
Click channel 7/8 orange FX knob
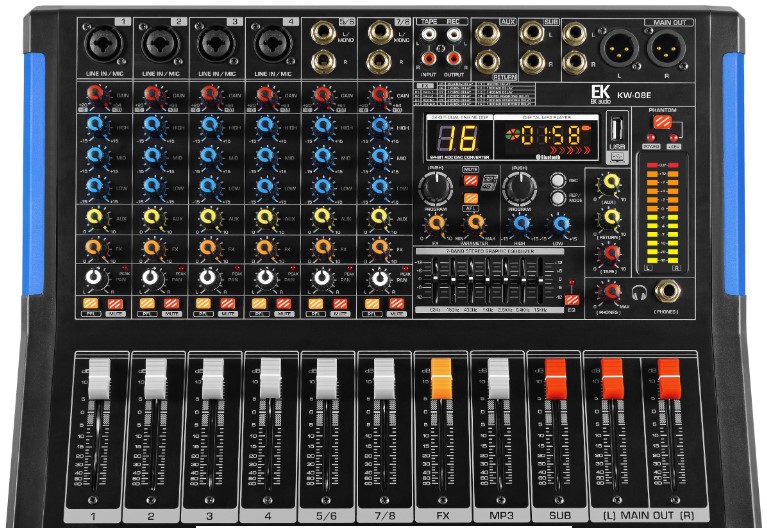tap(379, 248)
